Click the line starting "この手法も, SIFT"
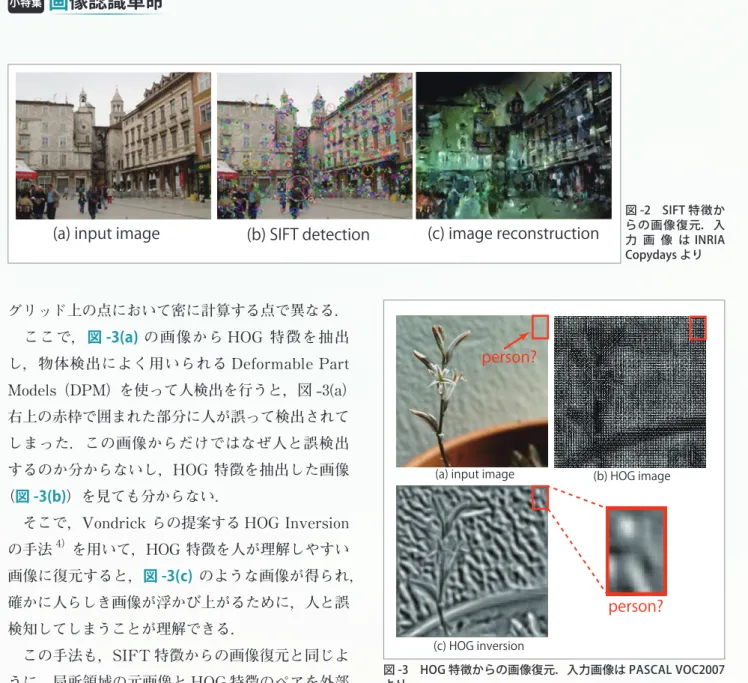748x683 pixels. click(186, 656)
